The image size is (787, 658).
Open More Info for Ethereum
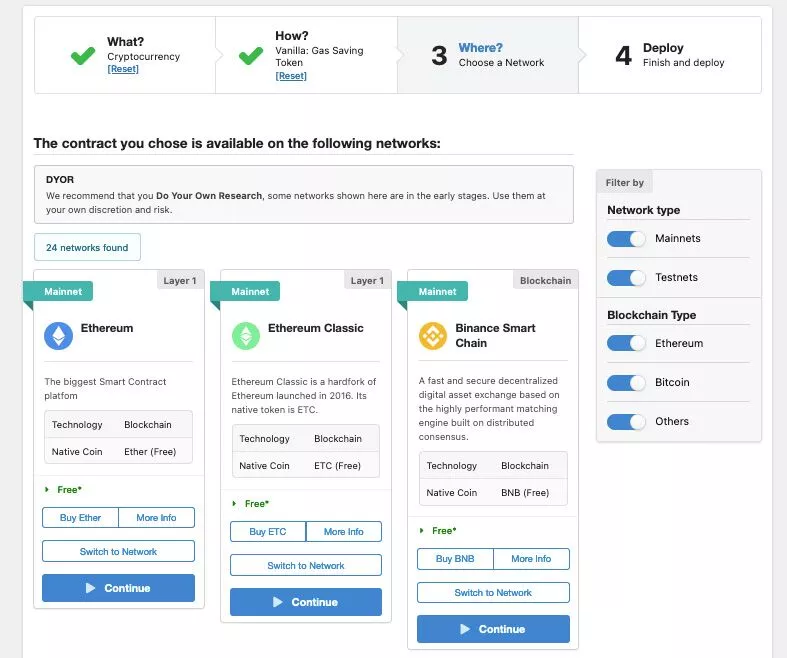coord(157,517)
